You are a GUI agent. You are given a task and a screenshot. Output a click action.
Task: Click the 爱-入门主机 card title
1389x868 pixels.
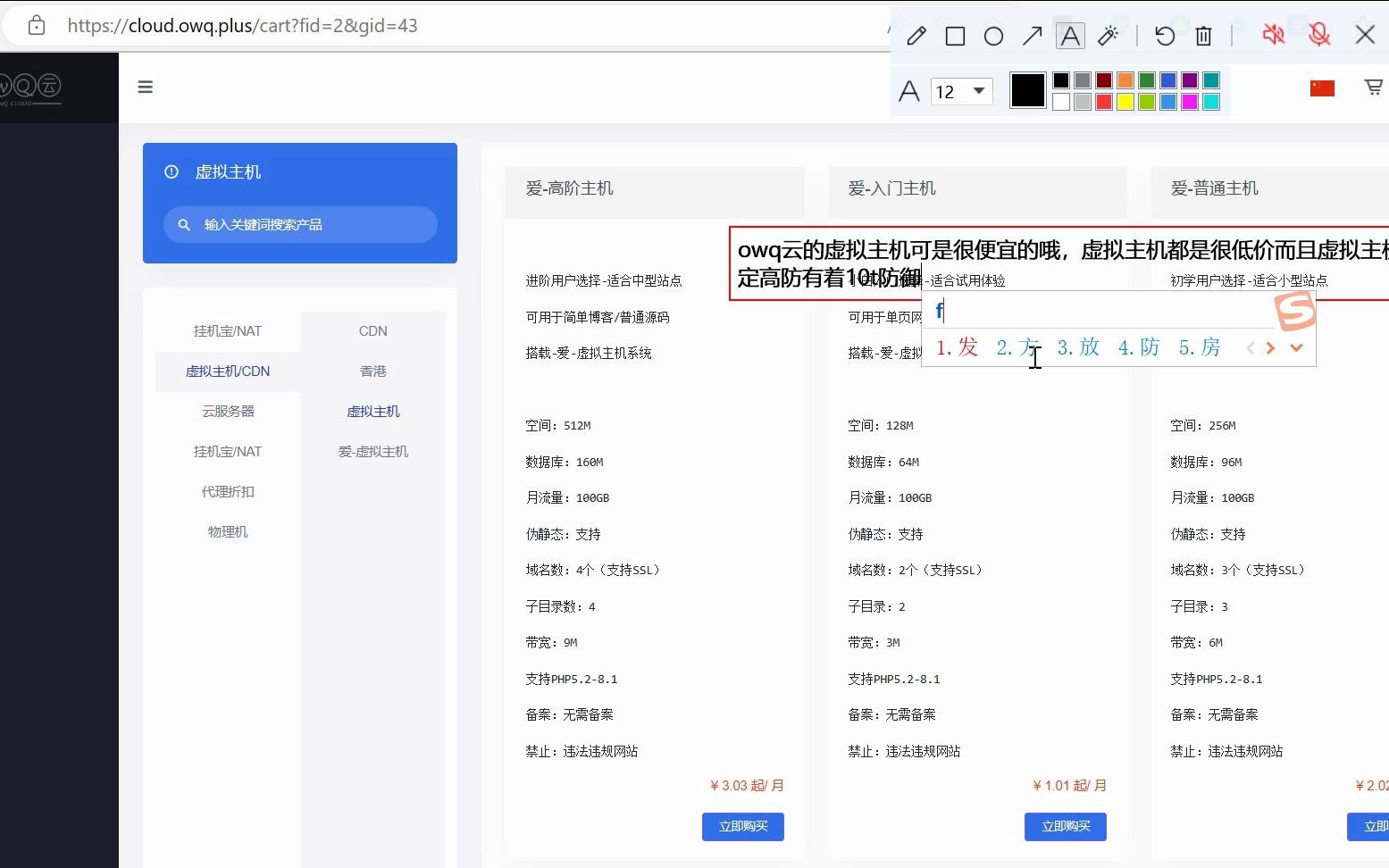coord(892,188)
